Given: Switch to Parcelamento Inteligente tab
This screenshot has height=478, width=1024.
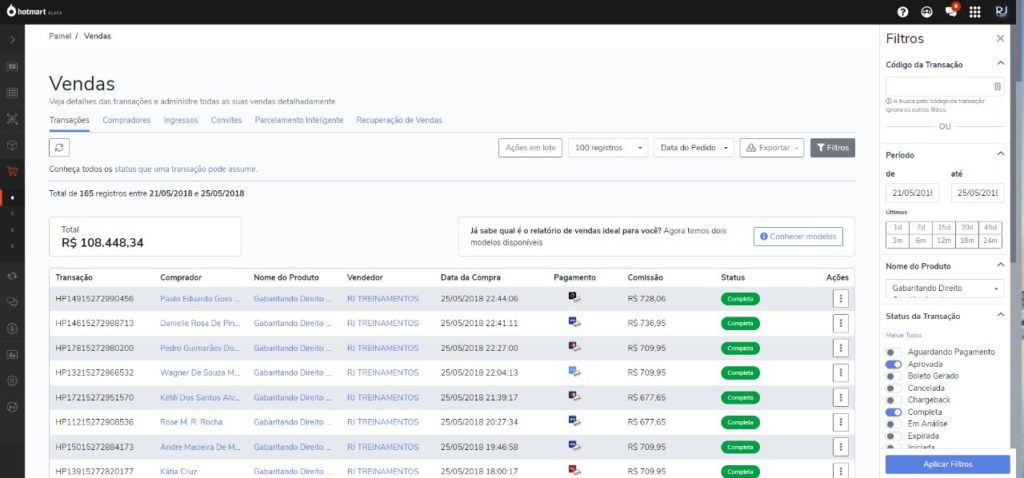Looking at the screenshot, I should tap(299, 120).
